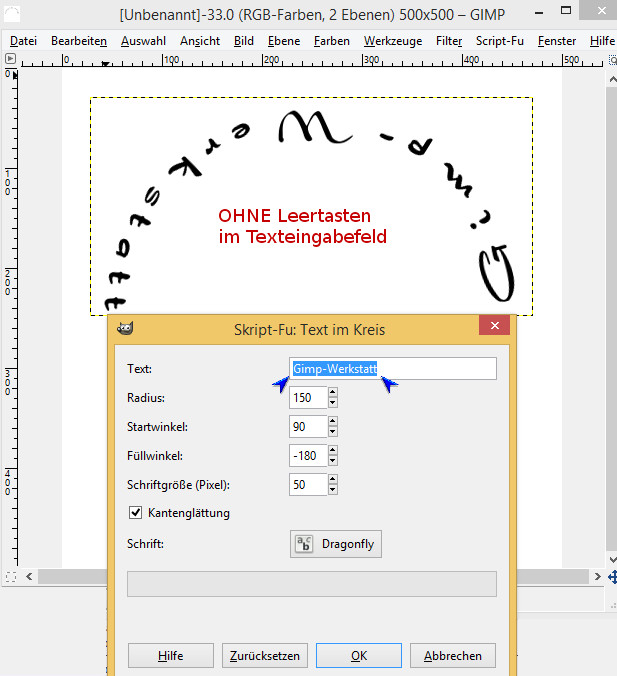
Task: Open the Bearbeiten menu
Action: pos(79,41)
